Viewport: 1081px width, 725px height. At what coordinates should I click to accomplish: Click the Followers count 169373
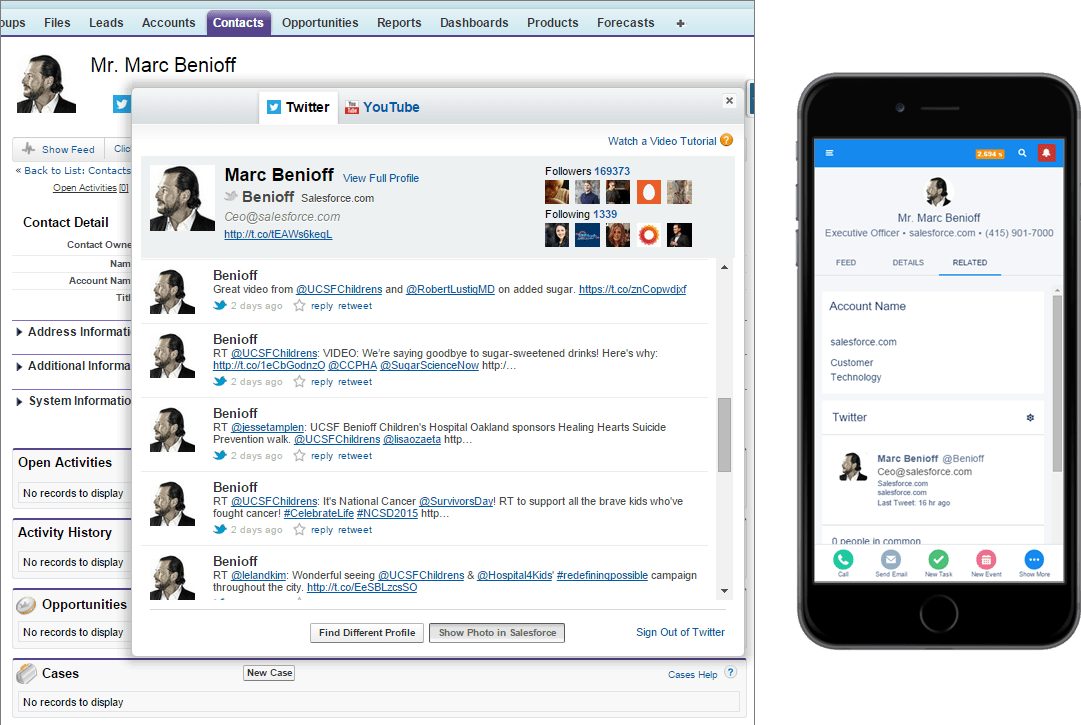(x=612, y=171)
